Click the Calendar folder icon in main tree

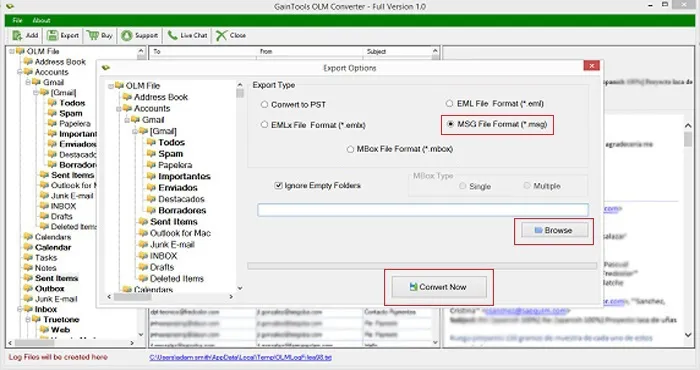pyautogui.click(x=29, y=247)
